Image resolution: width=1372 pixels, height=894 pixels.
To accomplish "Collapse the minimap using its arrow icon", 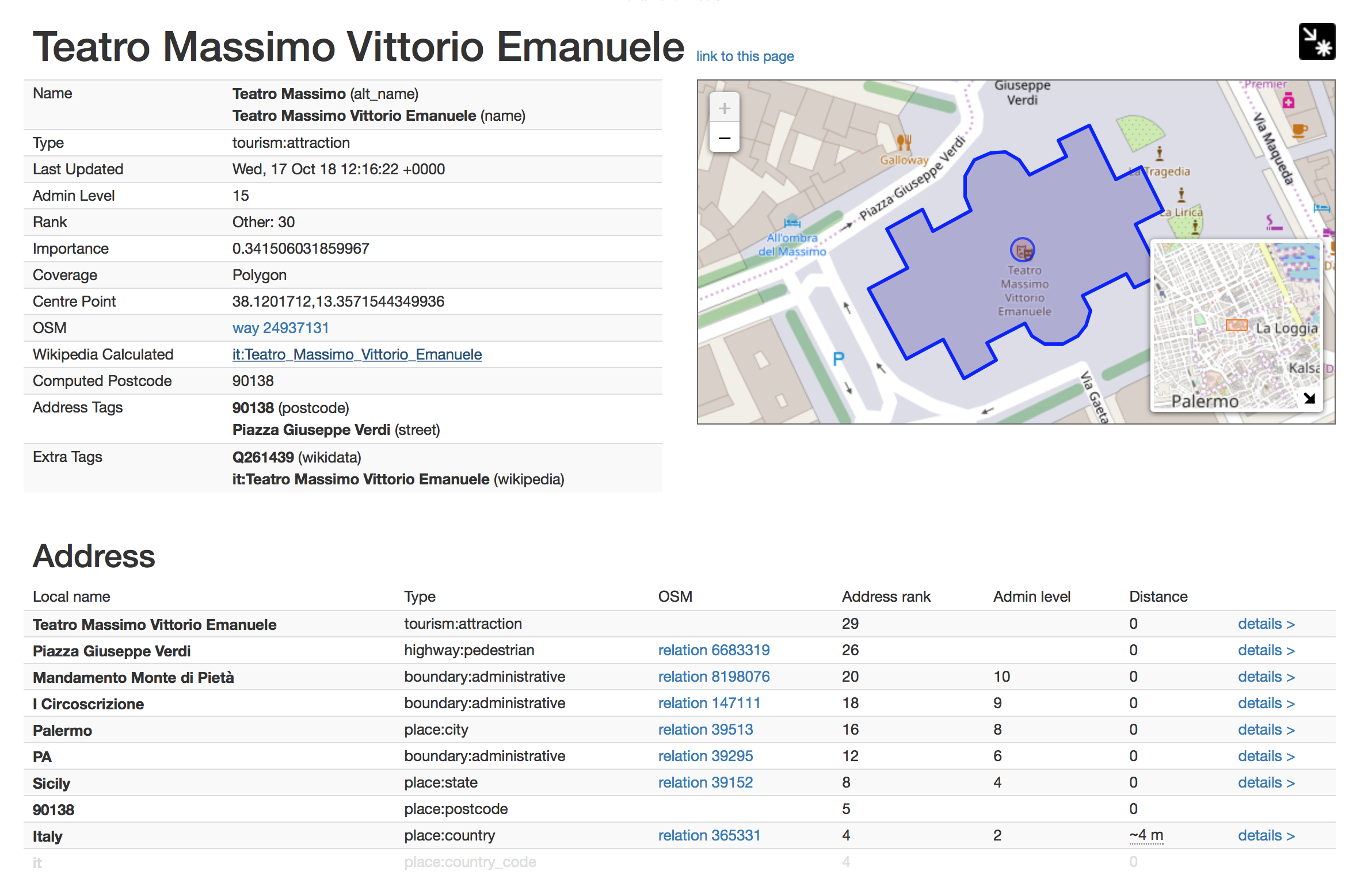I will (x=1309, y=399).
